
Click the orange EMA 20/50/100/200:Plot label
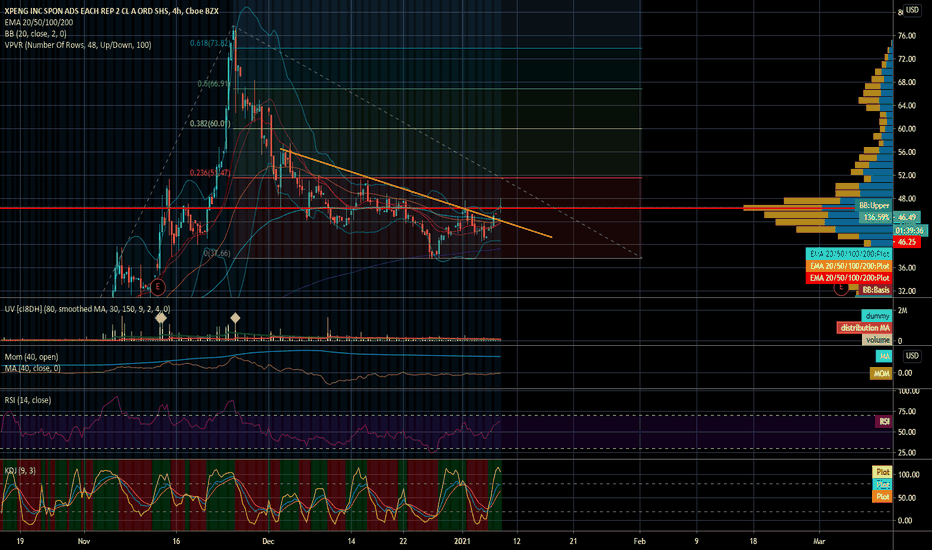[849, 266]
